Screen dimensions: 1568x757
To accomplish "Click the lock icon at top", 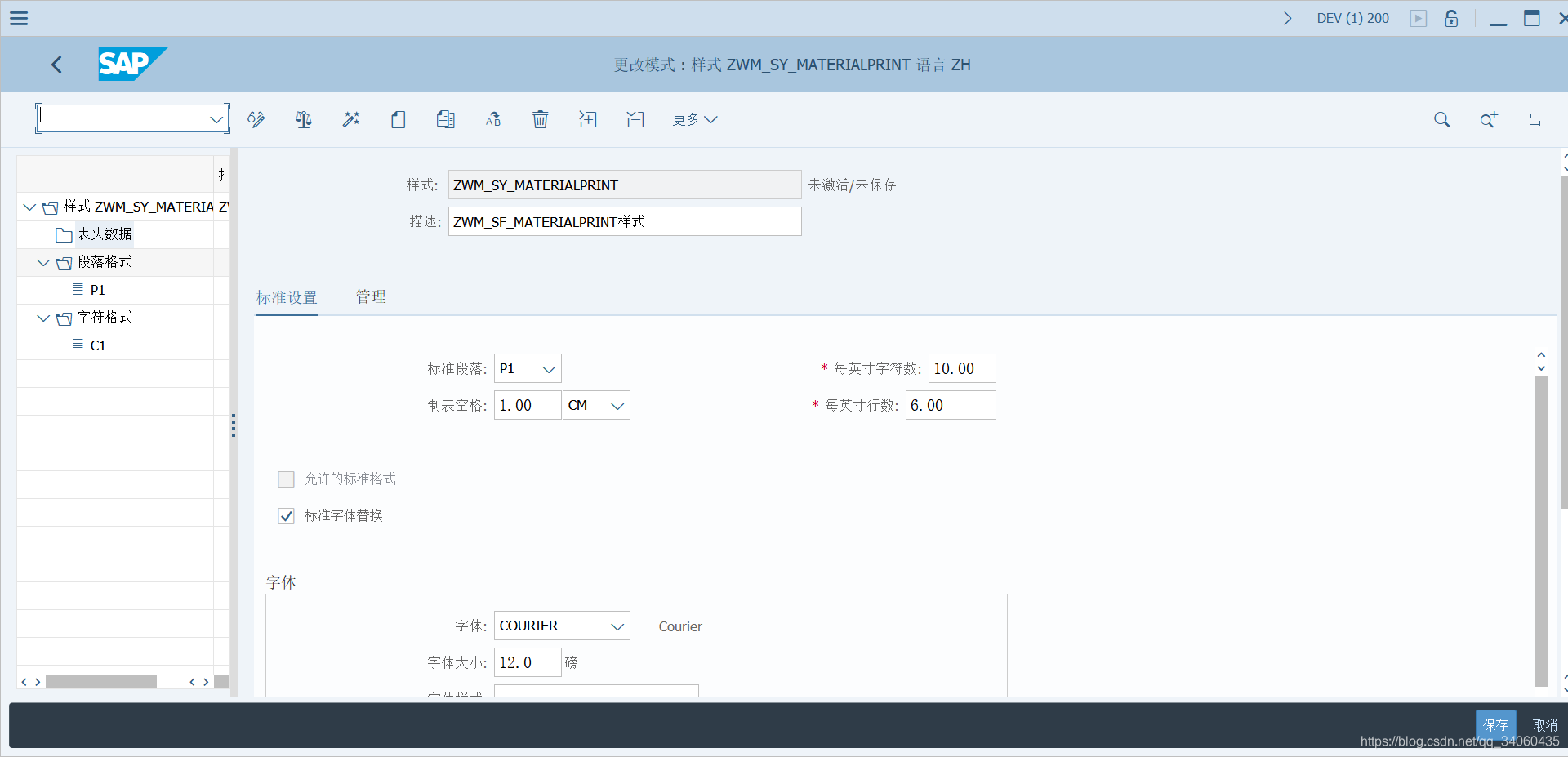I will 1451,18.
